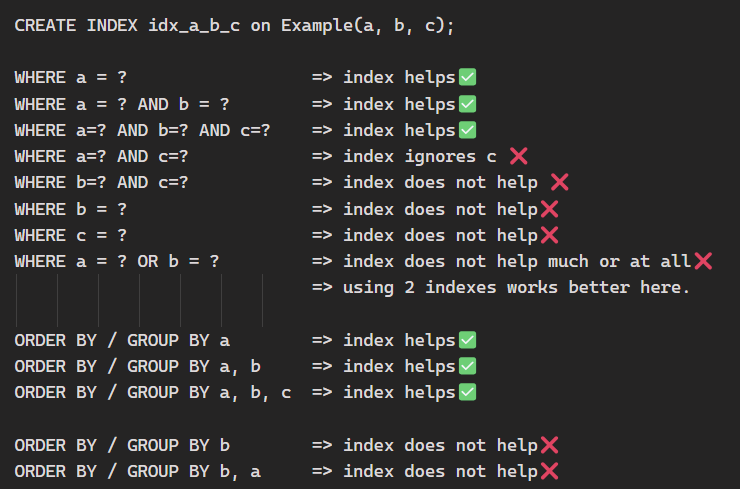The image size is (740, 489).
Task: Click red X on WHERE c = ? line
Action: coord(548,235)
